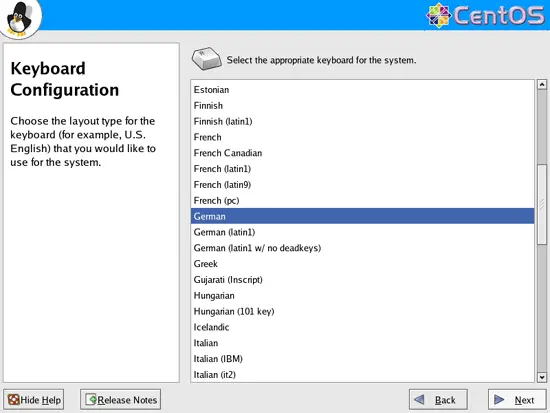Choose Gujarati (Inscript) layout
This screenshot has width=550, height=413.
tap(362, 280)
